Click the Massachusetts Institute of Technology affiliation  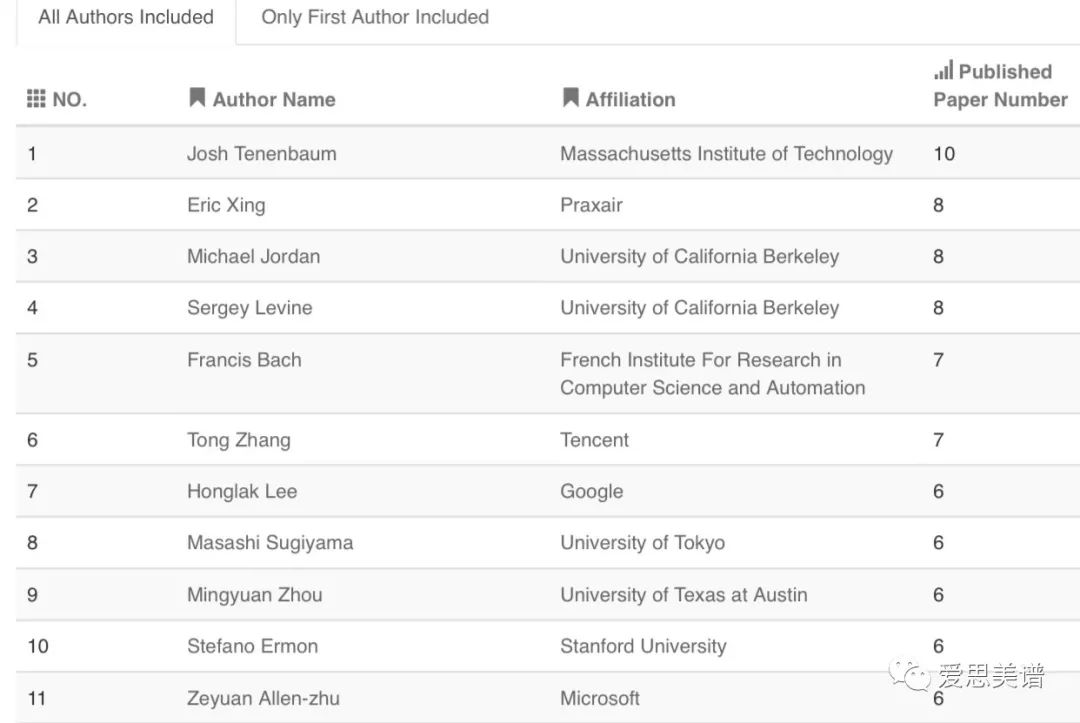(726, 153)
